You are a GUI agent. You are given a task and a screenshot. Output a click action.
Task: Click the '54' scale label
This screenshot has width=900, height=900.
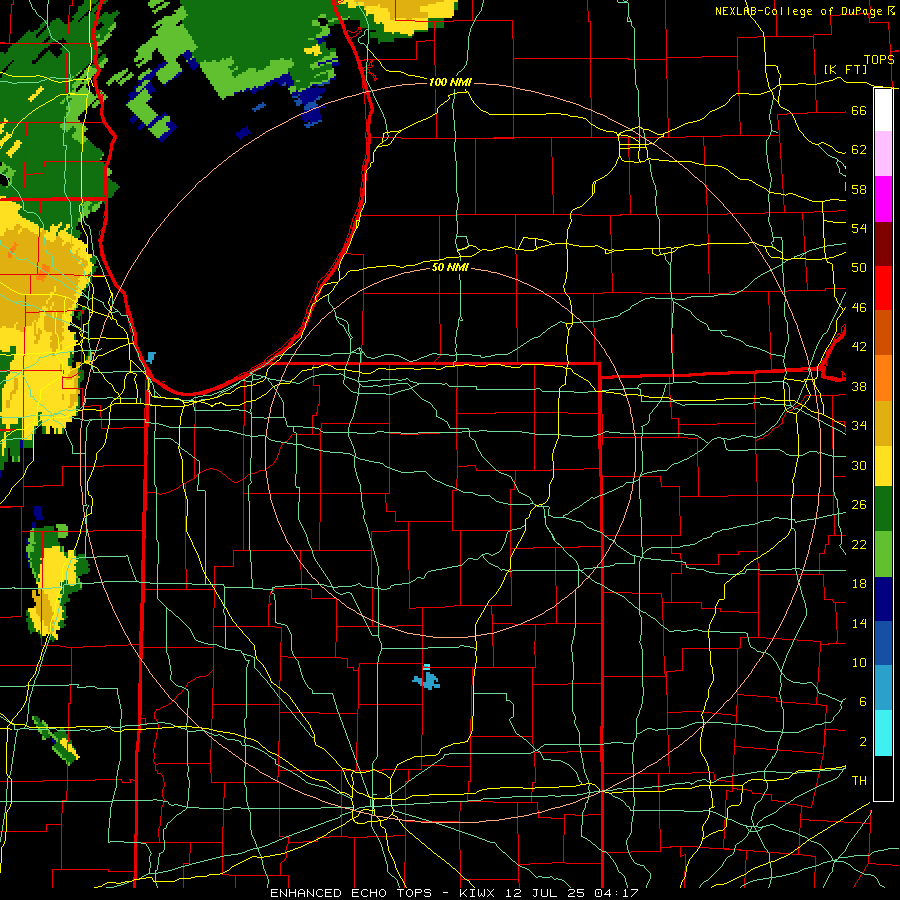pyautogui.click(x=859, y=228)
